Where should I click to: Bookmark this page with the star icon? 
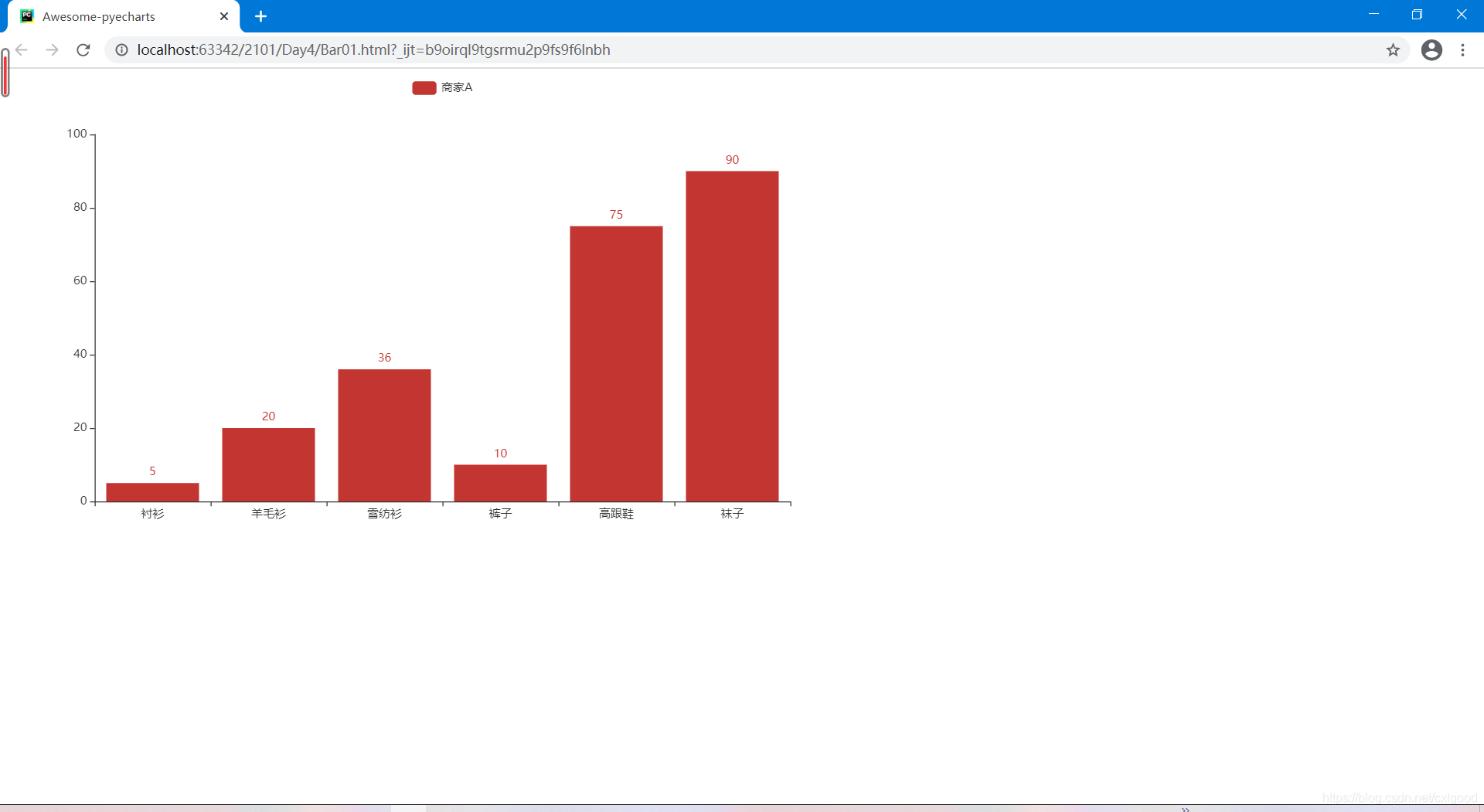(1393, 50)
